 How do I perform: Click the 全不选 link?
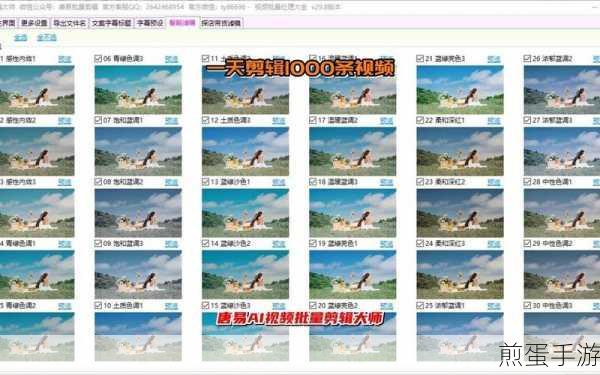pyautogui.click(x=47, y=38)
